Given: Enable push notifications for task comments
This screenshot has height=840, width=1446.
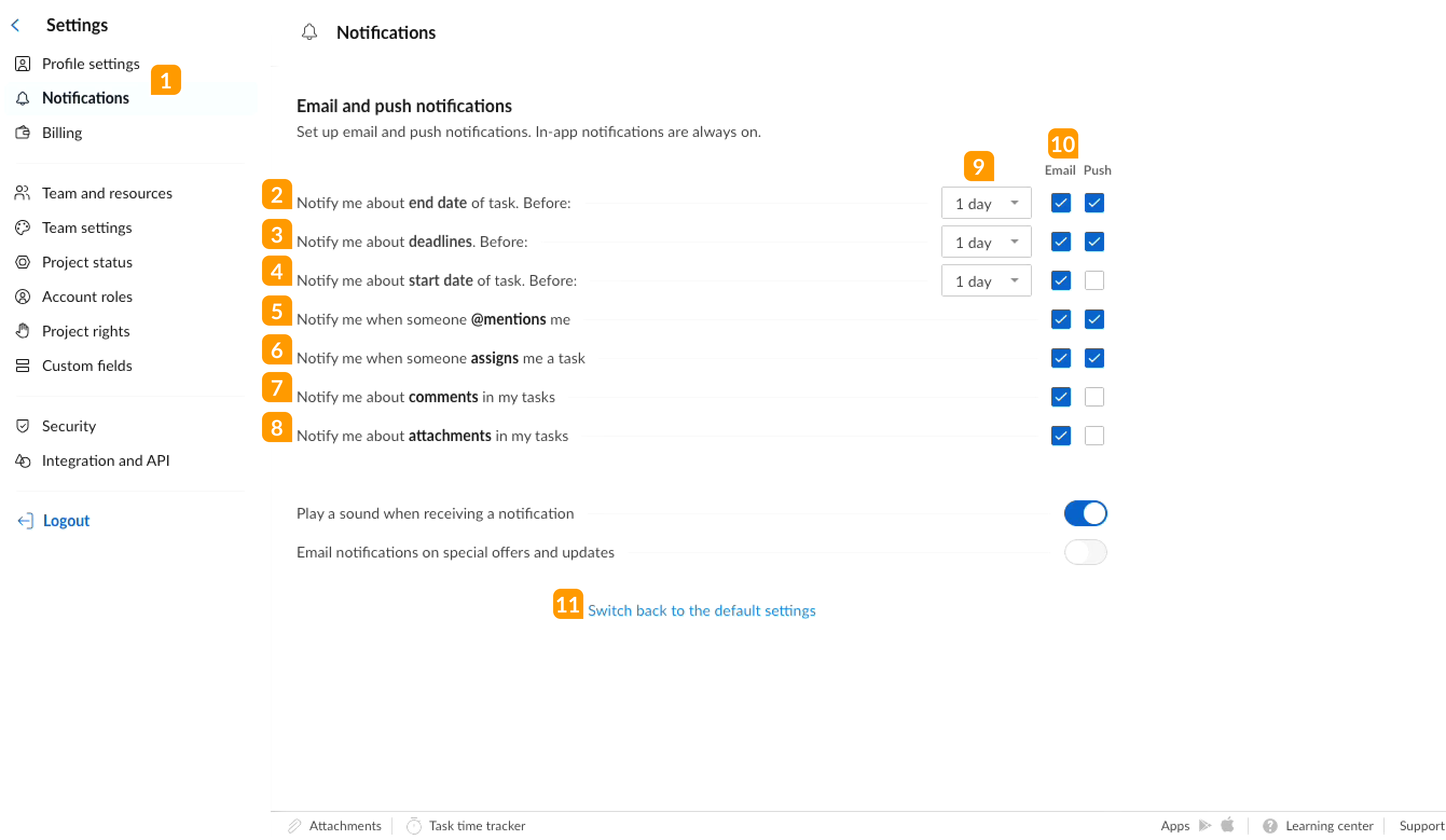Looking at the screenshot, I should [x=1094, y=396].
